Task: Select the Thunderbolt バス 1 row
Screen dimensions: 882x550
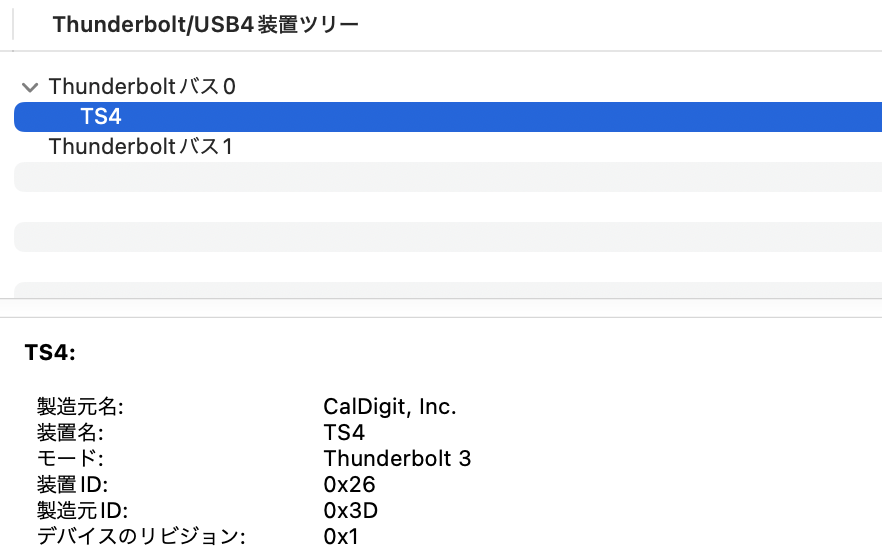Action: point(448,147)
